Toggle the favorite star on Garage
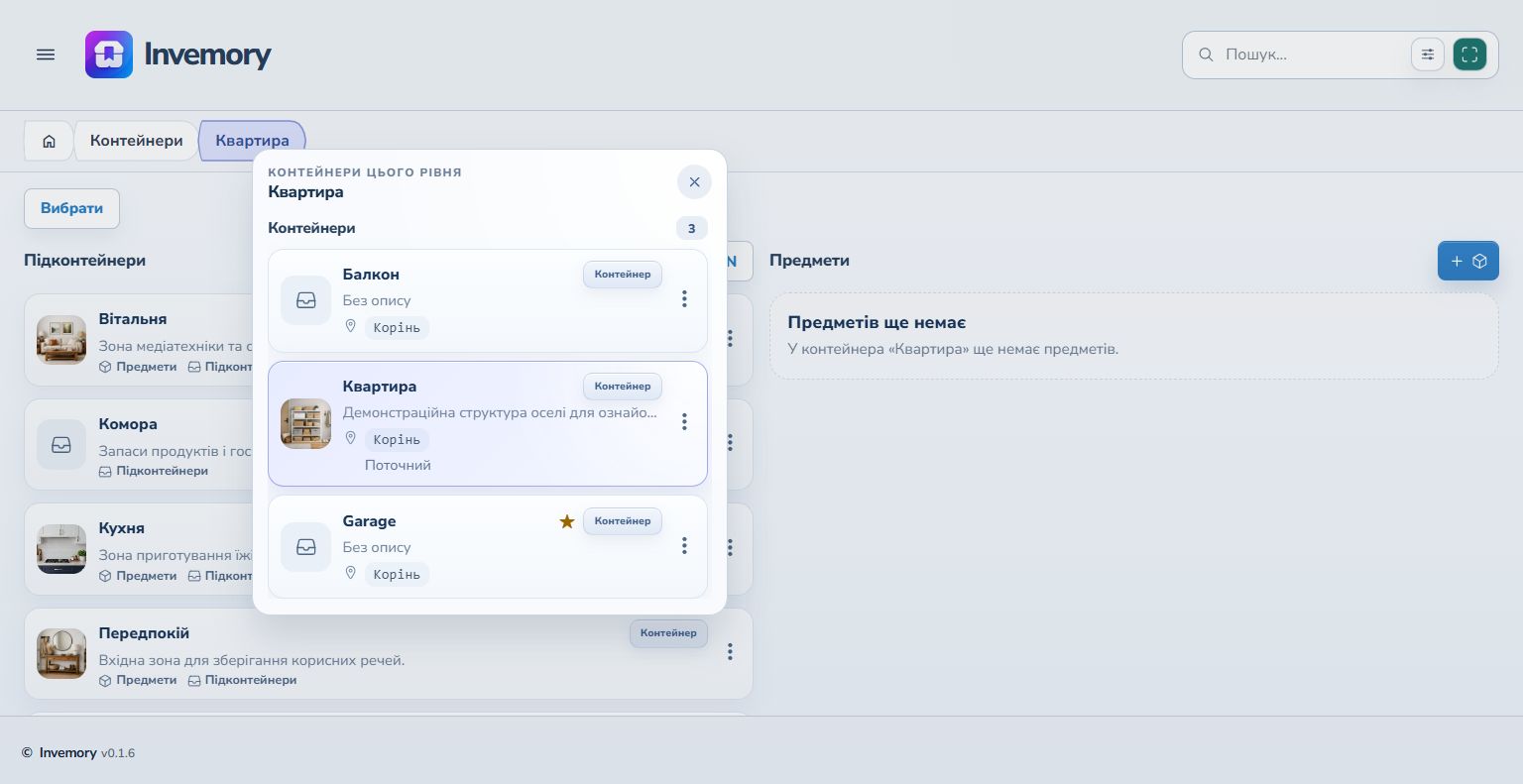The height and width of the screenshot is (784, 1523). coord(567,521)
